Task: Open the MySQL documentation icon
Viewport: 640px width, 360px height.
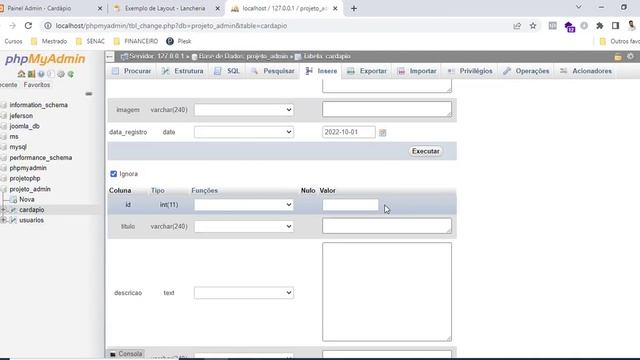Action: click(x=51, y=74)
